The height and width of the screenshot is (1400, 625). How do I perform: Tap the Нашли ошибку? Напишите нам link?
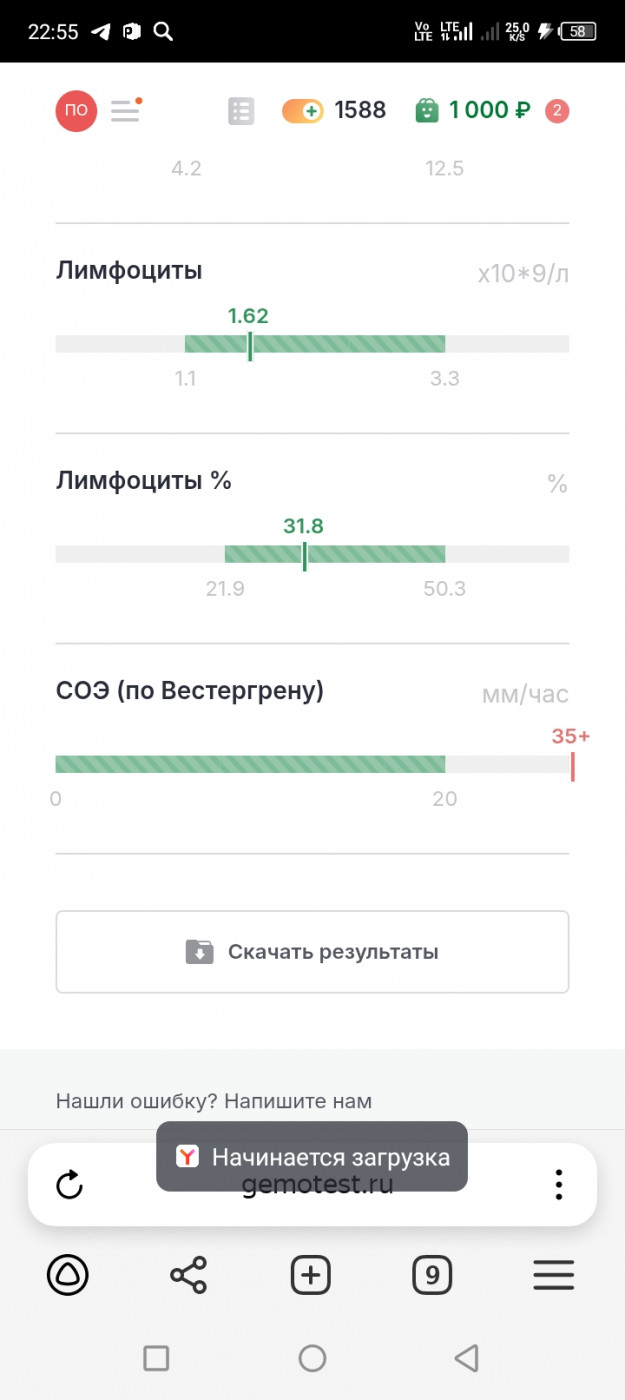point(214,1101)
